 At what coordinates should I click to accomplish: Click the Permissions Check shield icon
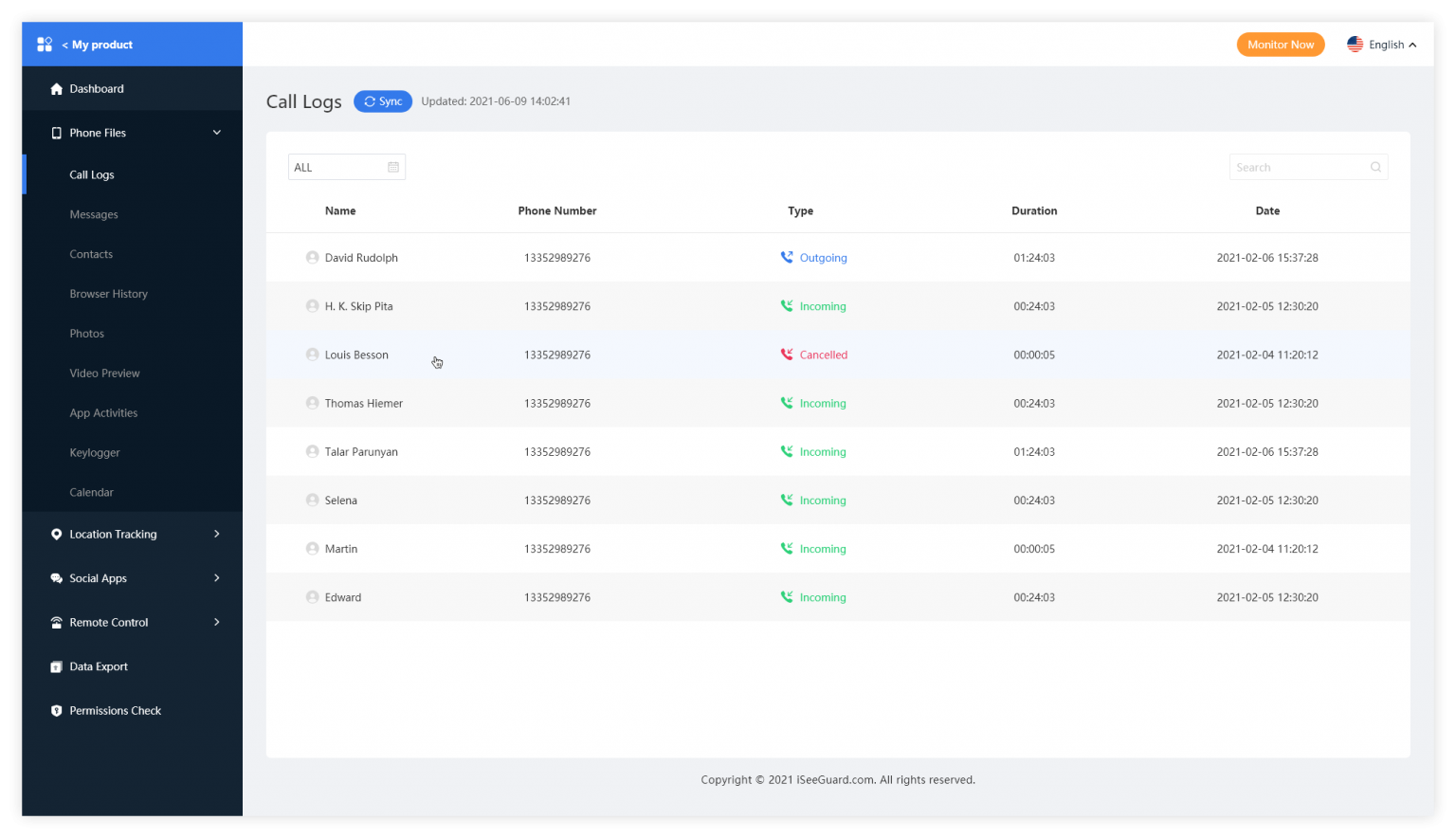(x=57, y=710)
